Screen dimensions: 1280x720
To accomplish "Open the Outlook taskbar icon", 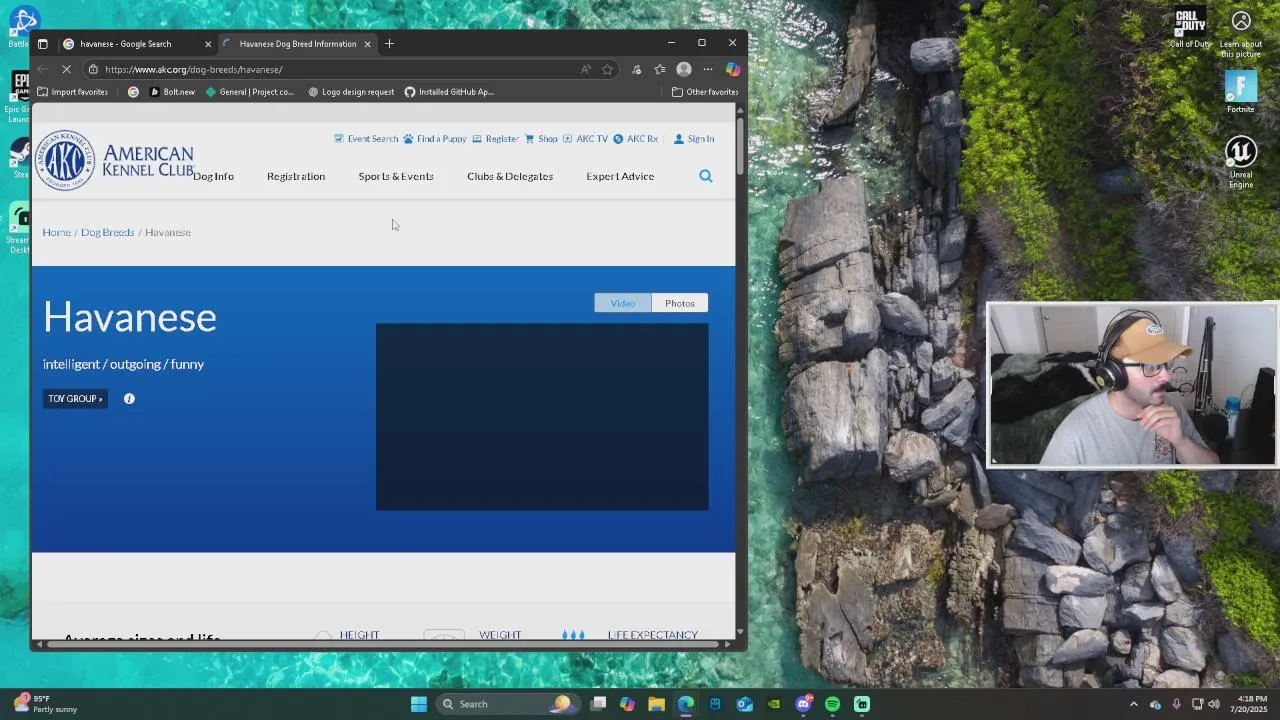I will click(x=744, y=704).
